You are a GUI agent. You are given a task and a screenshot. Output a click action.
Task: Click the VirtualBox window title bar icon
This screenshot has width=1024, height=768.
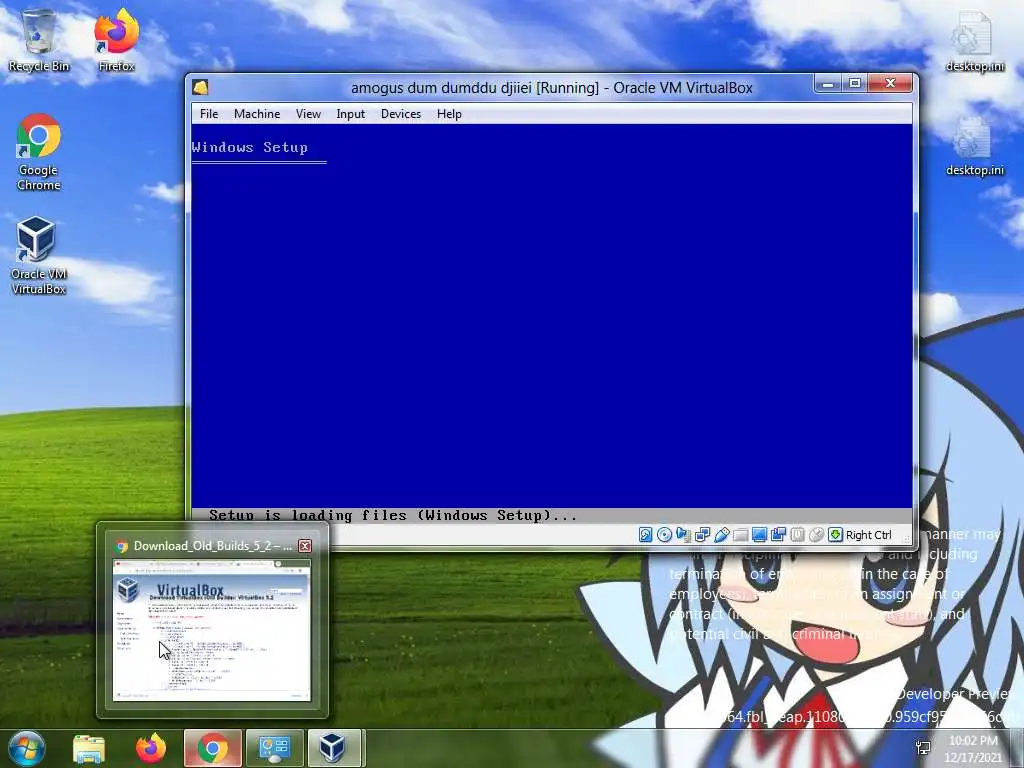(x=200, y=88)
